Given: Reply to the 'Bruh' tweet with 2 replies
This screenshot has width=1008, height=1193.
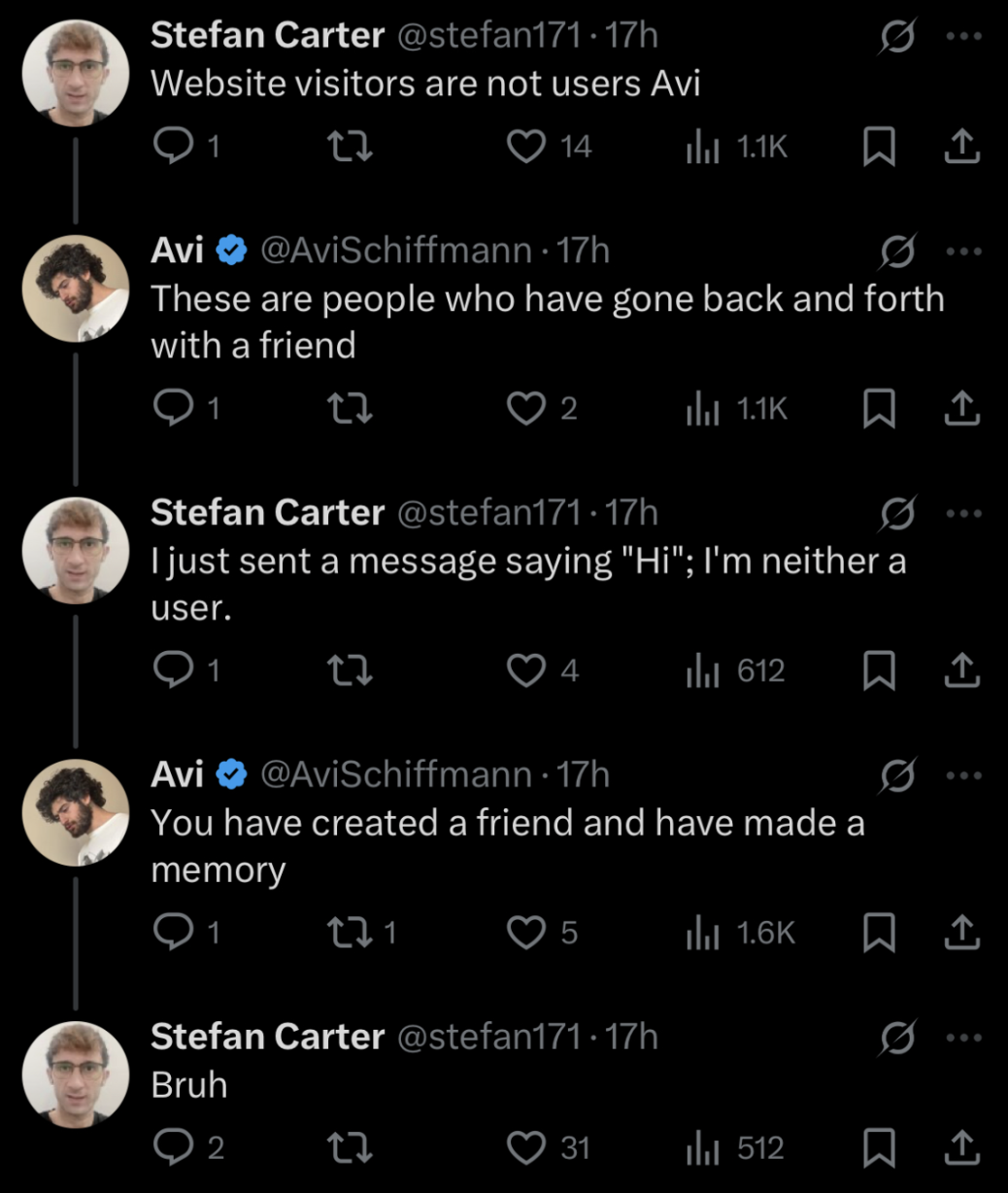Looking at the screenshot, I should (x=173, y=1147).
